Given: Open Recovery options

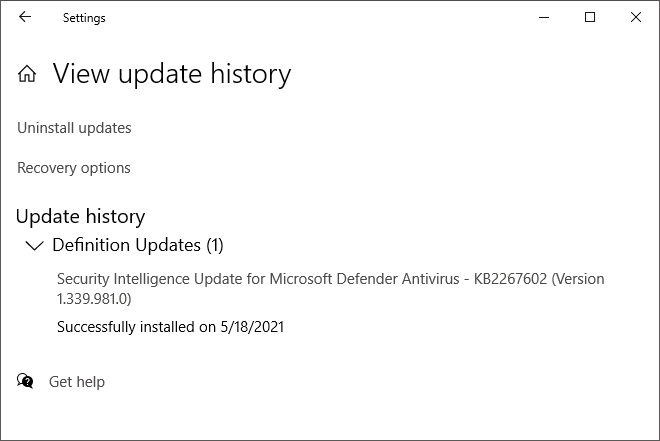Looking at the screenshot, I should (74, 168).
